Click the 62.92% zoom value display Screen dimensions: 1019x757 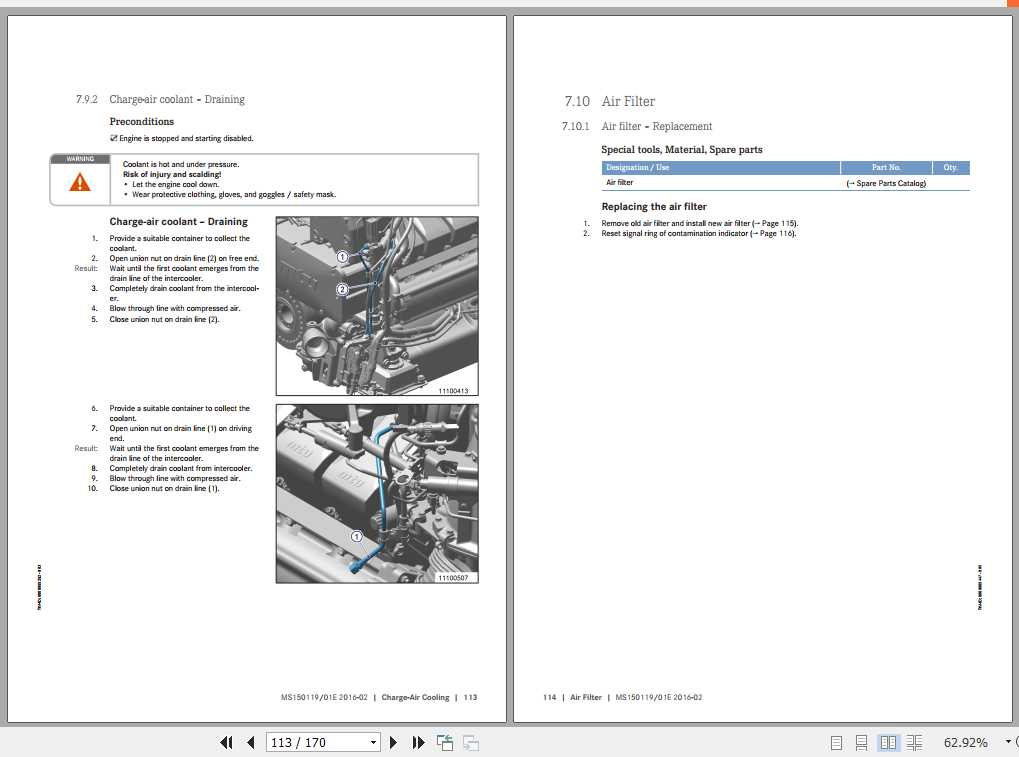coord(965,742)
